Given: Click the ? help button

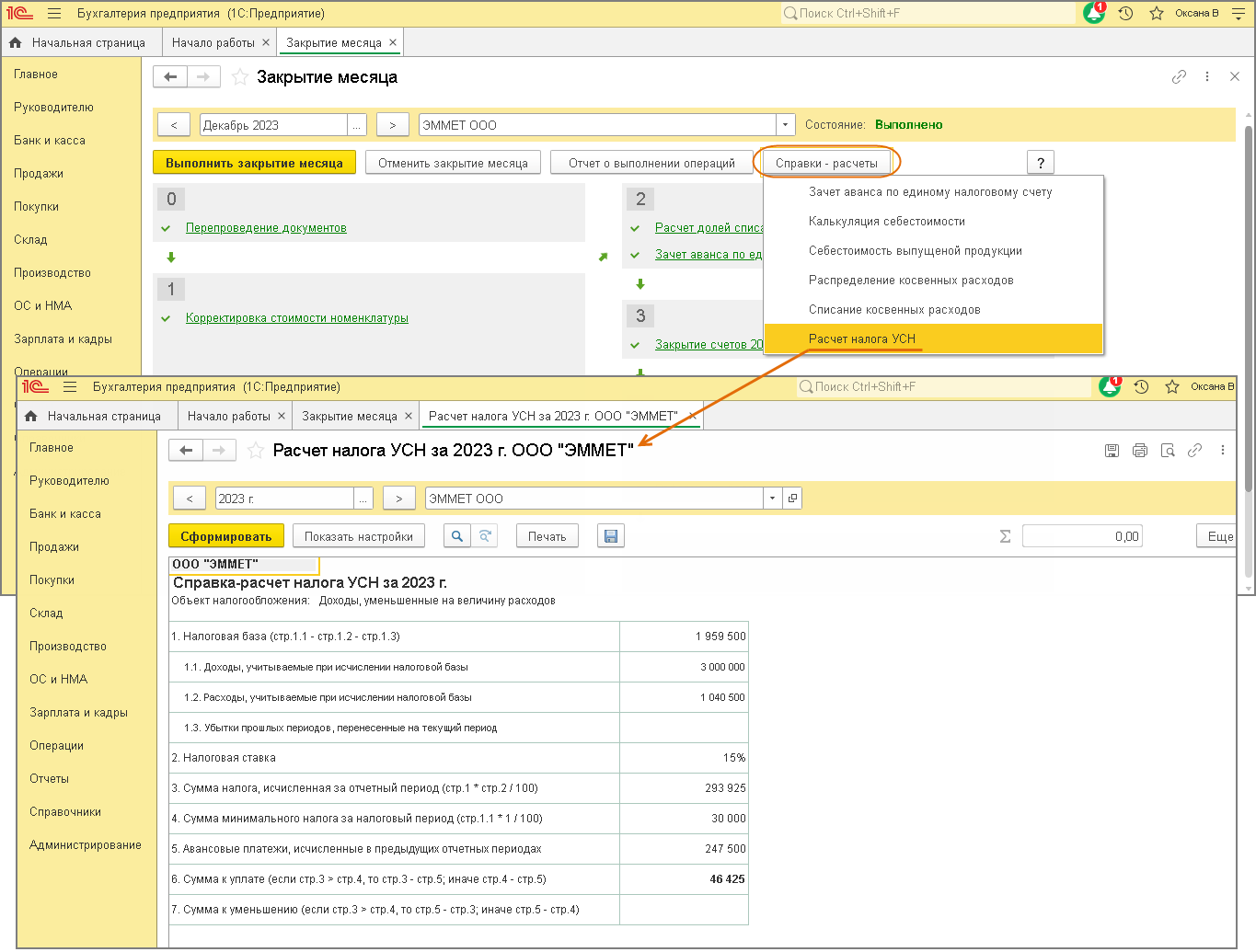Looking at the screenshot, I should point(1041,163).
